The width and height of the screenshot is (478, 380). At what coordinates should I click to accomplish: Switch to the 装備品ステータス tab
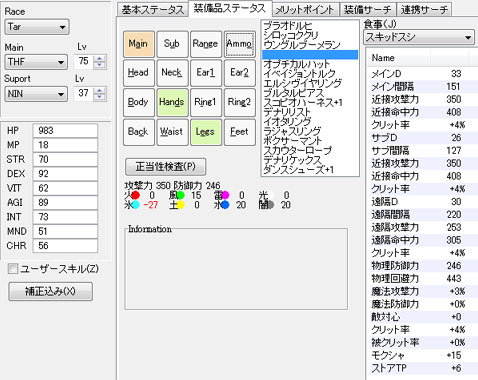click(x=230, y=8)
